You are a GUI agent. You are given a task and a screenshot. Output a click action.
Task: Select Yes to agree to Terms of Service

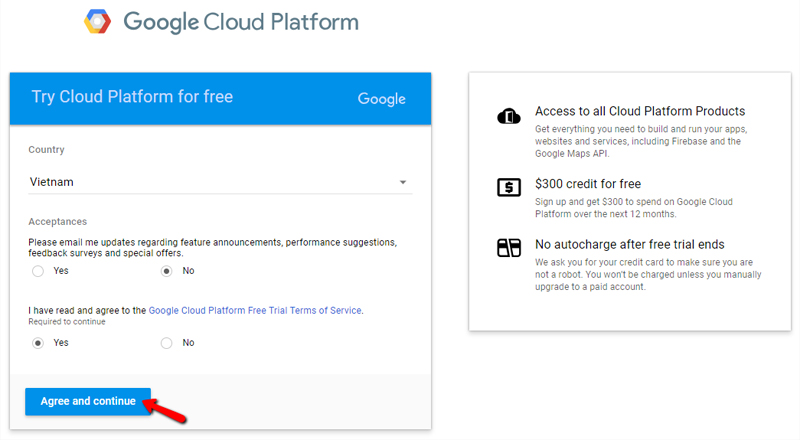[38, 343]
